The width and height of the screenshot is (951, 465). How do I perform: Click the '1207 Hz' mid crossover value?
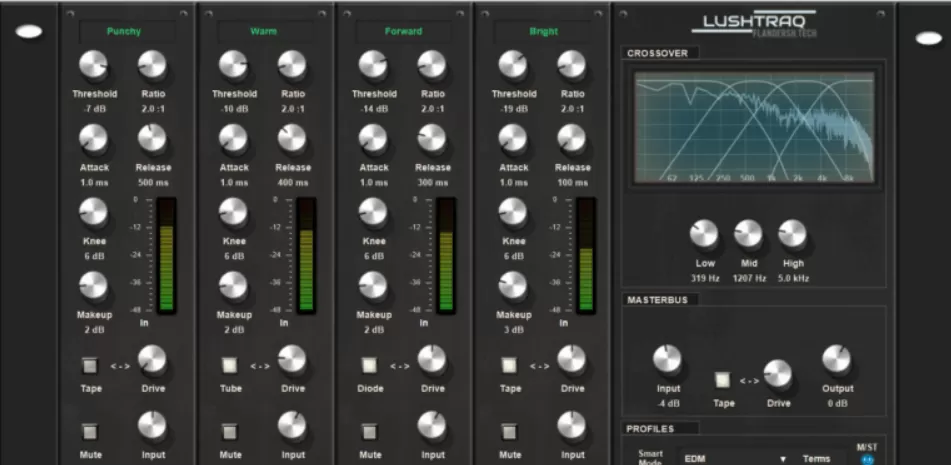pyautogui.click(x=748, y=279)
